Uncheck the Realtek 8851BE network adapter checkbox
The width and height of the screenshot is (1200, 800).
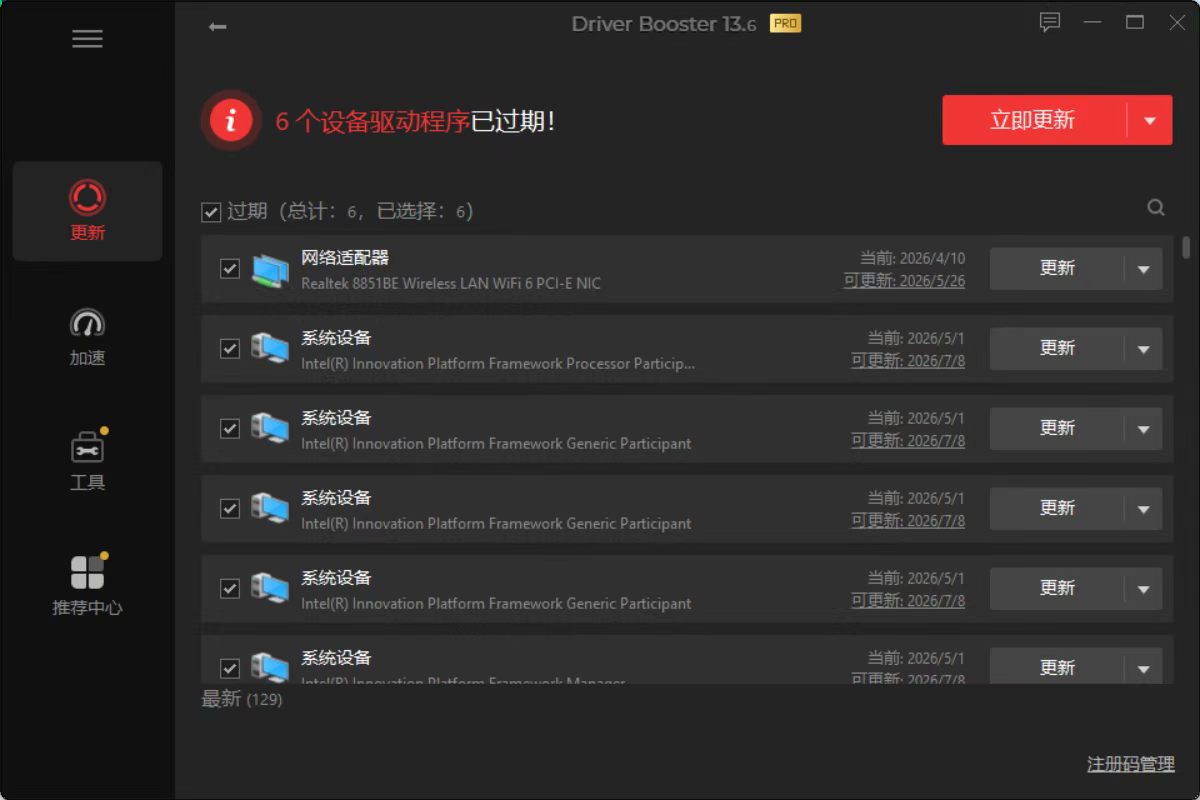point(230,268)
